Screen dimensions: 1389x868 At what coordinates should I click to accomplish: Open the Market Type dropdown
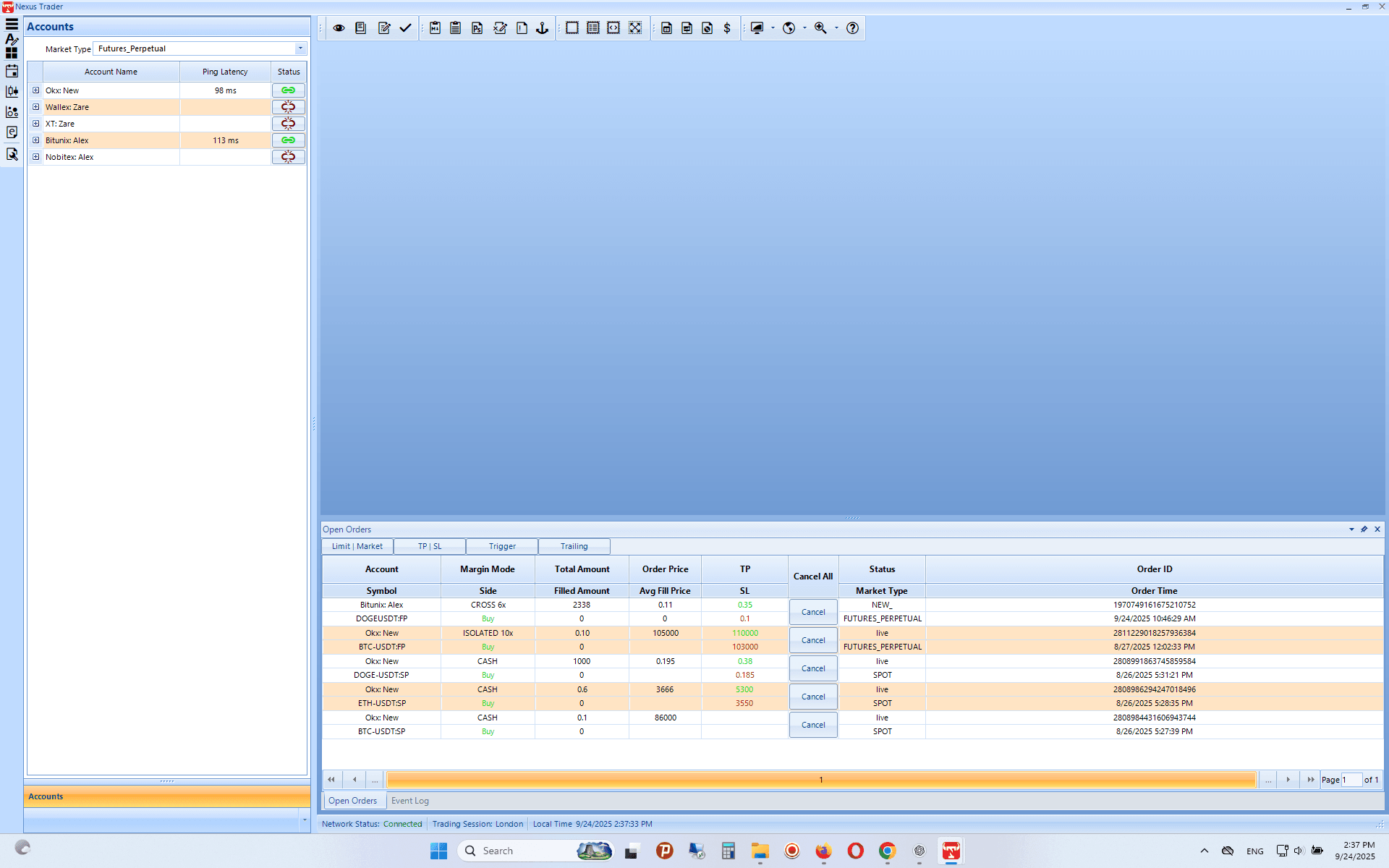click(300, 48)
